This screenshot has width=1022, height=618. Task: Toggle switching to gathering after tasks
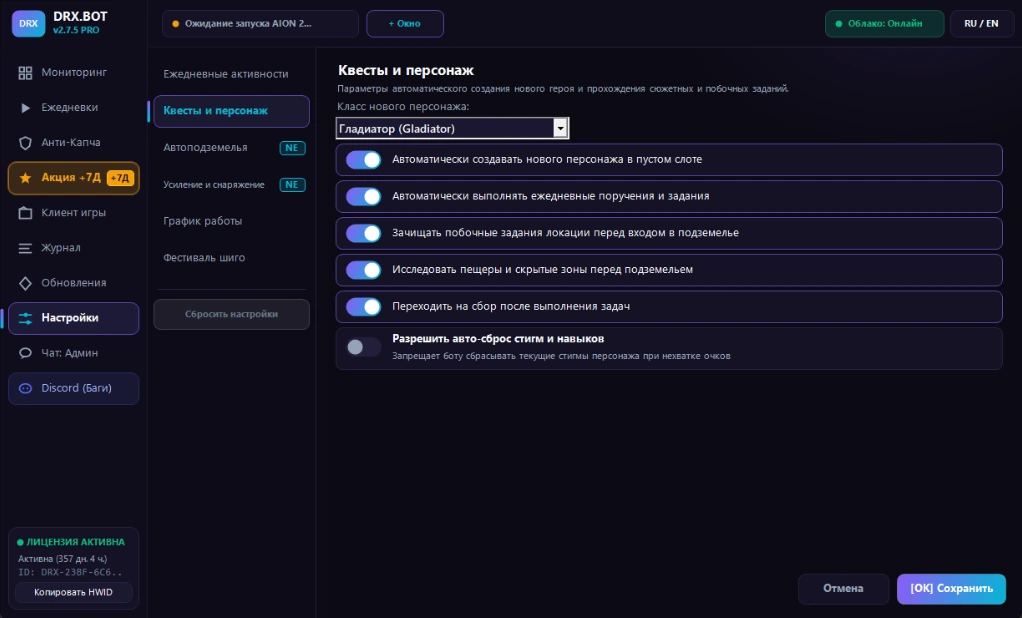(363, 307)
